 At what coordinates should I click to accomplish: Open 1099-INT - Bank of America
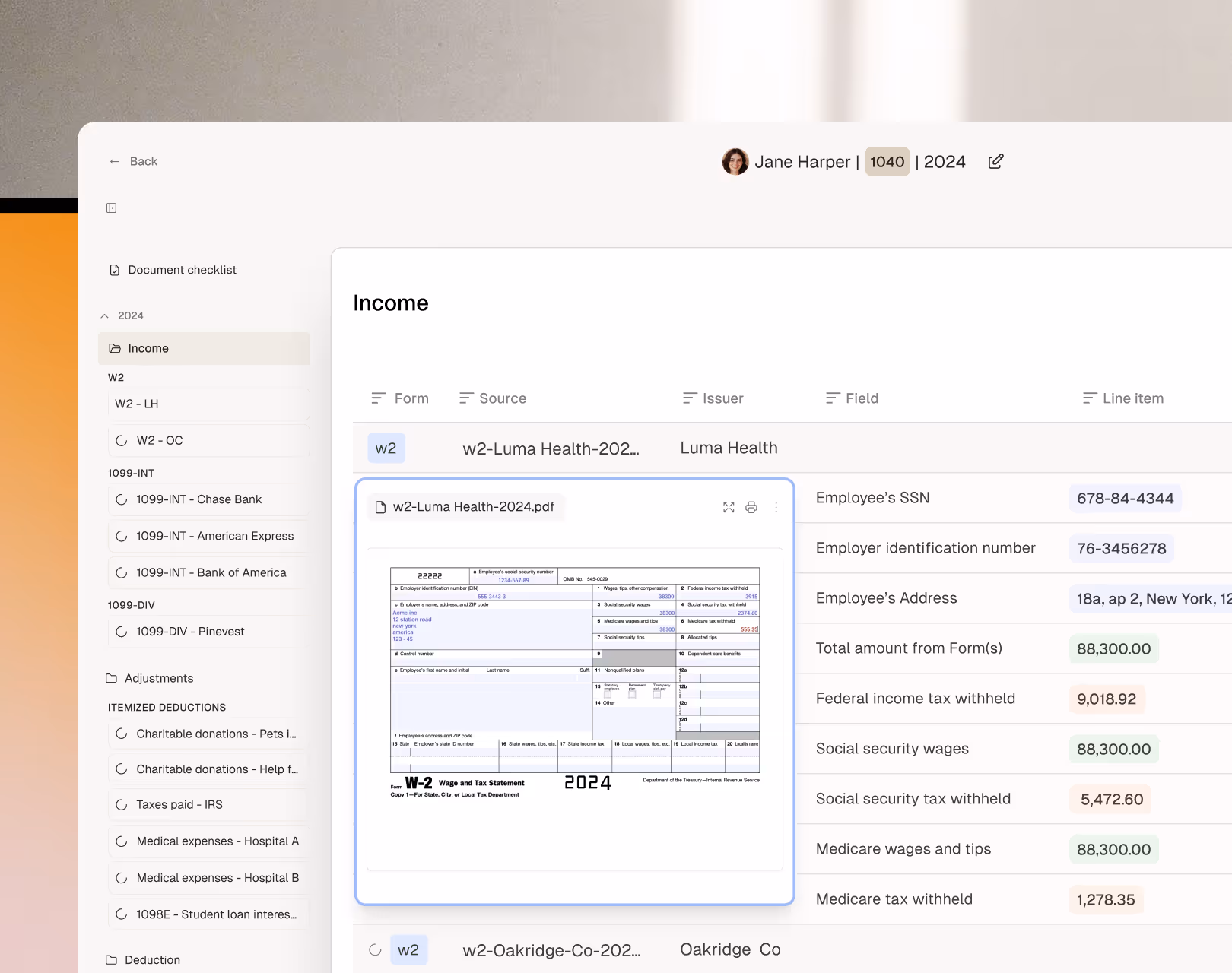pyautogui.click(x=208, y=572)
